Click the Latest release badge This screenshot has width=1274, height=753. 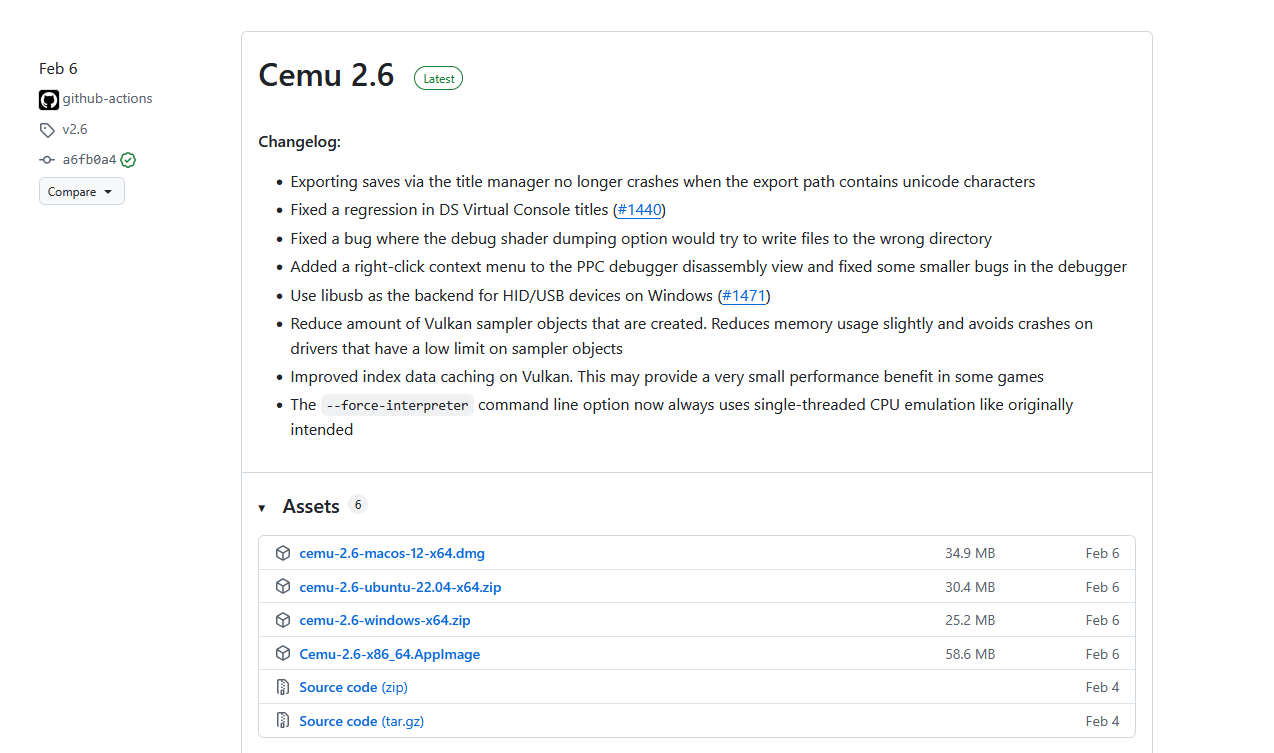438,79
